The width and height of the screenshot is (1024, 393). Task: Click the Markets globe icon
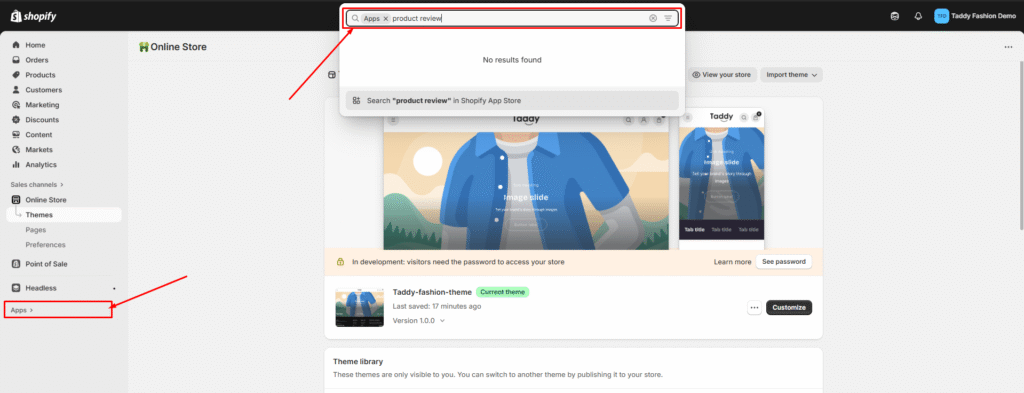pos(16,150)
